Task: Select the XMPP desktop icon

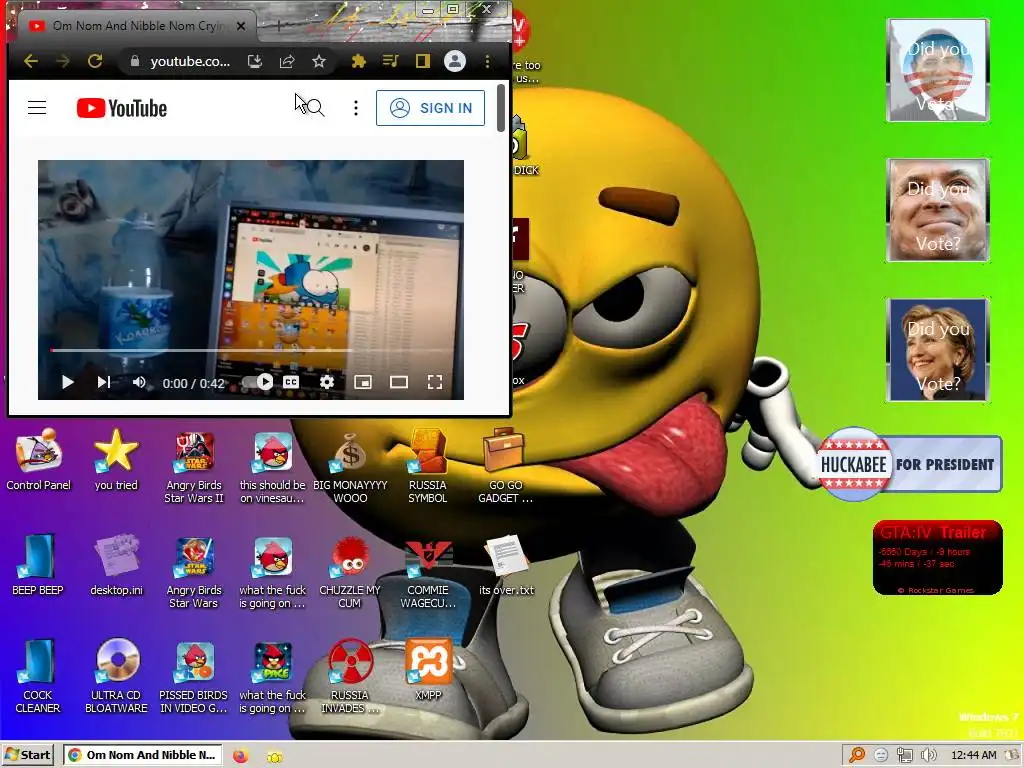Action: pos(428,670)
